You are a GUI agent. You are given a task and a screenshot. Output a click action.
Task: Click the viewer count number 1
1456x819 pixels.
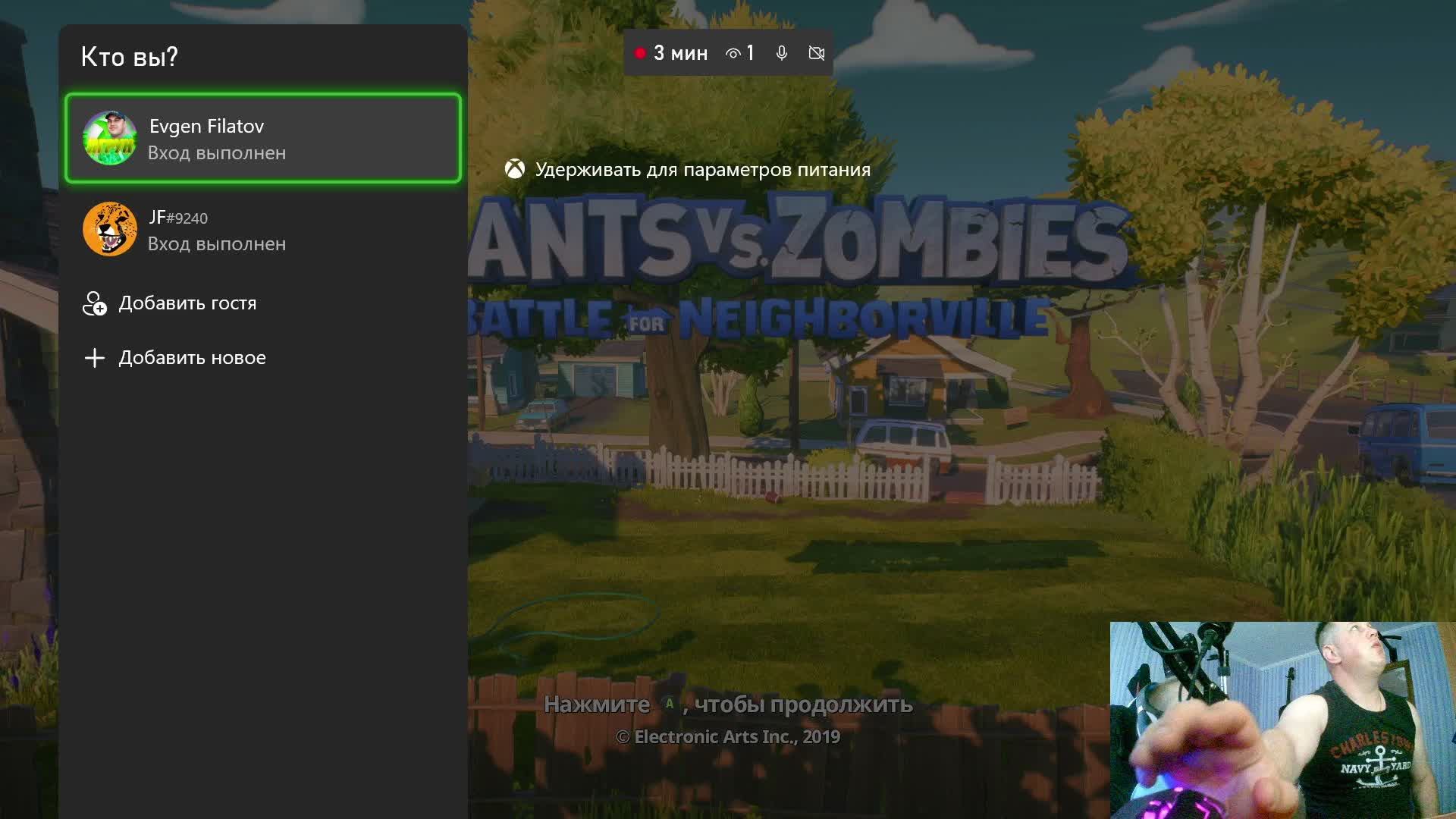click(x=750, y=53)
